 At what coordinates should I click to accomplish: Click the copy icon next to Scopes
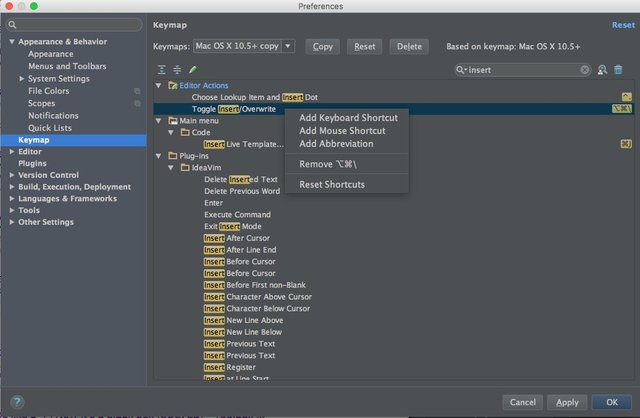point(137,104)
